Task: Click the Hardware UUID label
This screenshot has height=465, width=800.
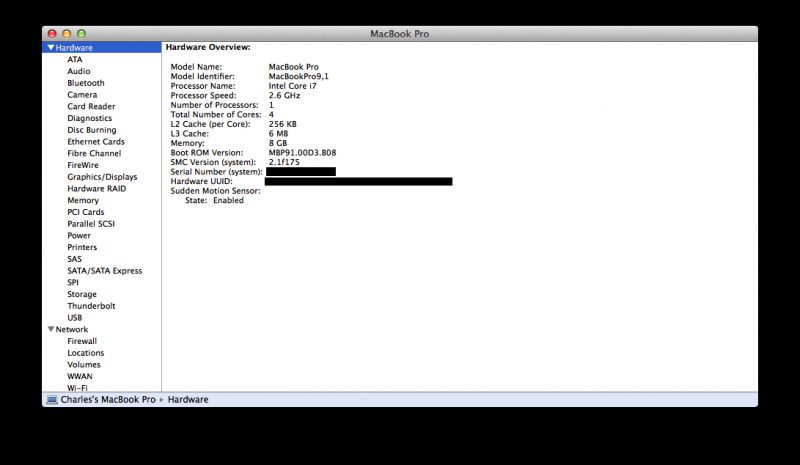Action: pos(201,181)
